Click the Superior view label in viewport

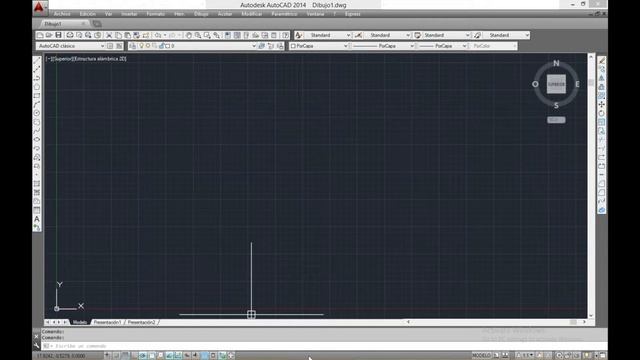coord(63,59)
